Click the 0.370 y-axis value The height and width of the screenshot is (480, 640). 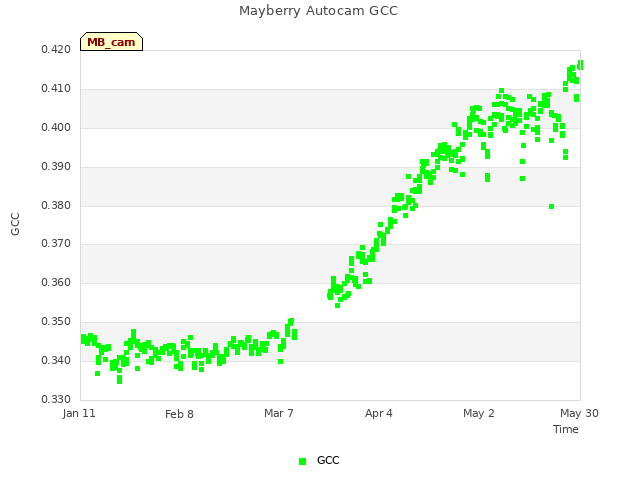pyautogui.click(x=56, y=244)
